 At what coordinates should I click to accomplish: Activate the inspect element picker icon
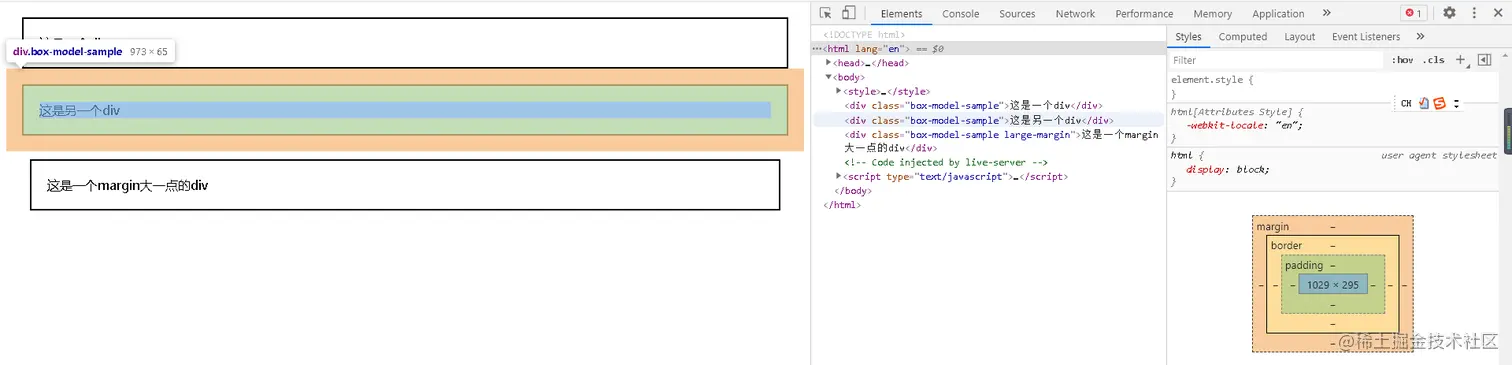coord(826,13)
